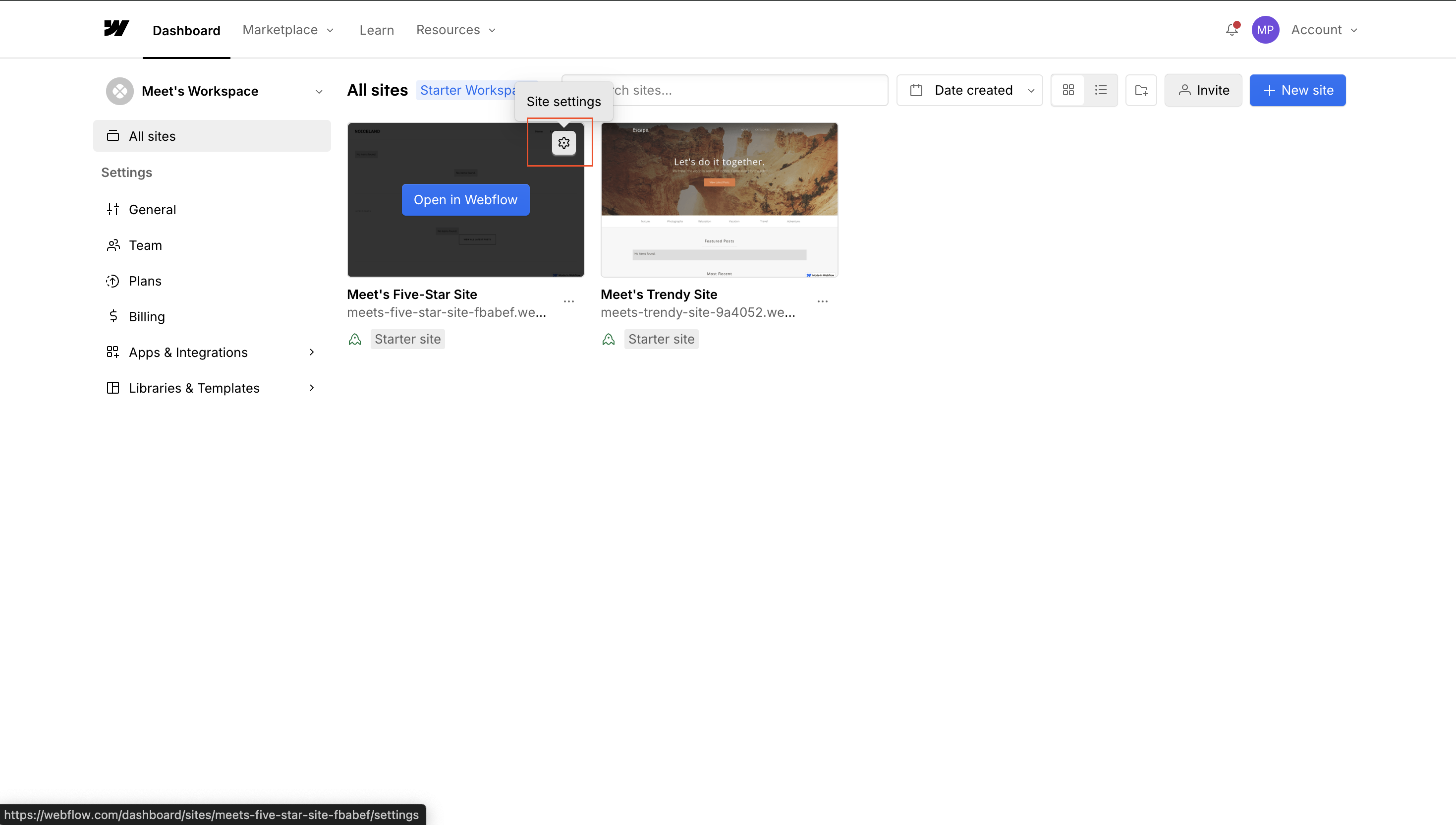Click Open in Webflow button
Viewport: 1456px width, 825px height.
465,200
